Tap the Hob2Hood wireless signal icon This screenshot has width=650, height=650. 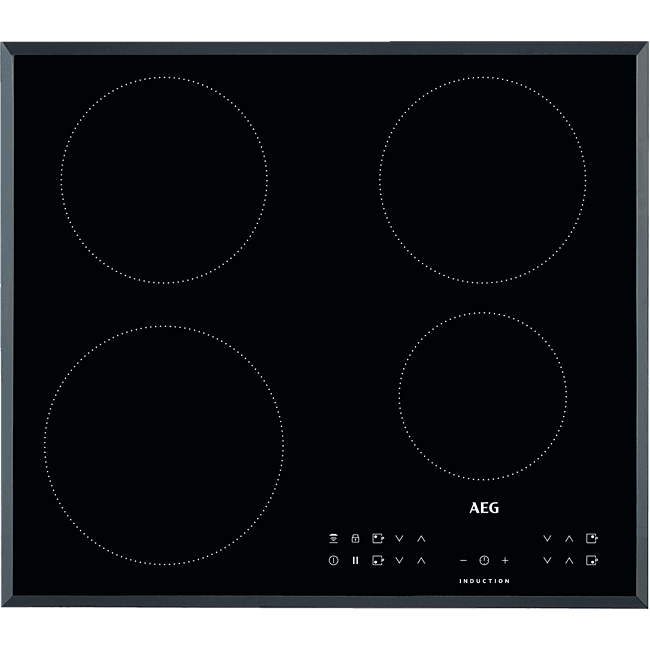point(332,538)
